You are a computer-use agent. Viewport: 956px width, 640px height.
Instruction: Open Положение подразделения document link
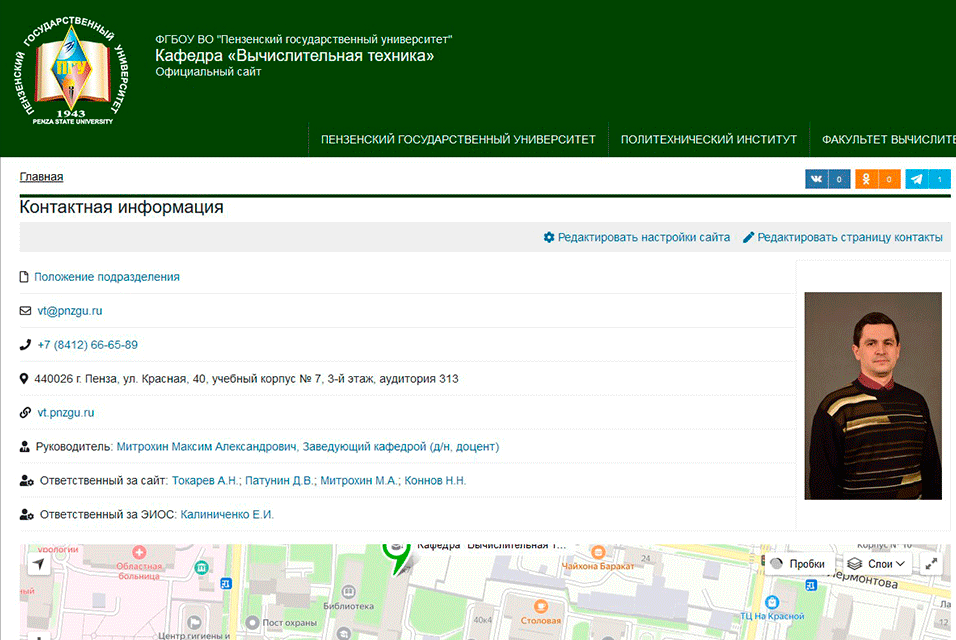click(107, 277)
